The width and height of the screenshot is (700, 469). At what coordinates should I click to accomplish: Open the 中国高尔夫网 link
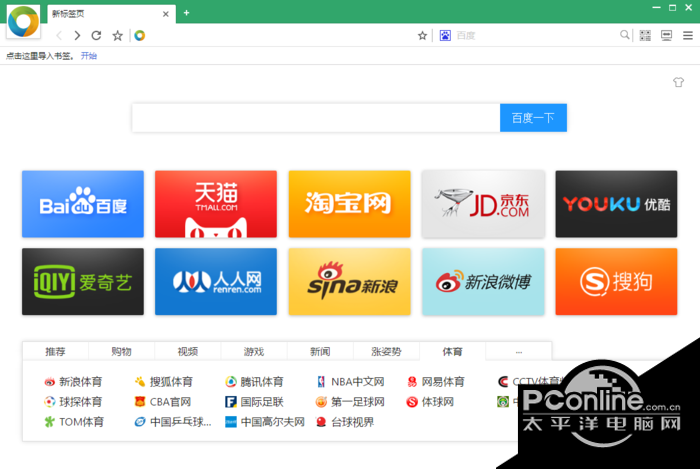pos(265,422)
